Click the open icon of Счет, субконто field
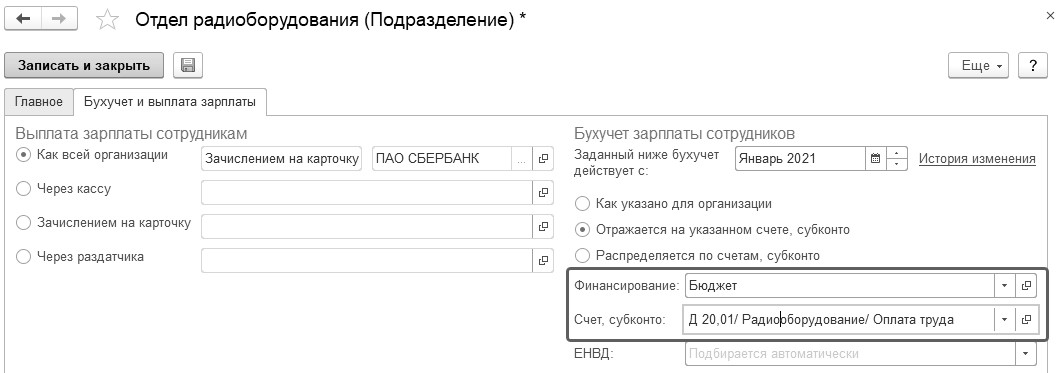This screenshot has height=373, width=1060. (x=1026, y=320)
